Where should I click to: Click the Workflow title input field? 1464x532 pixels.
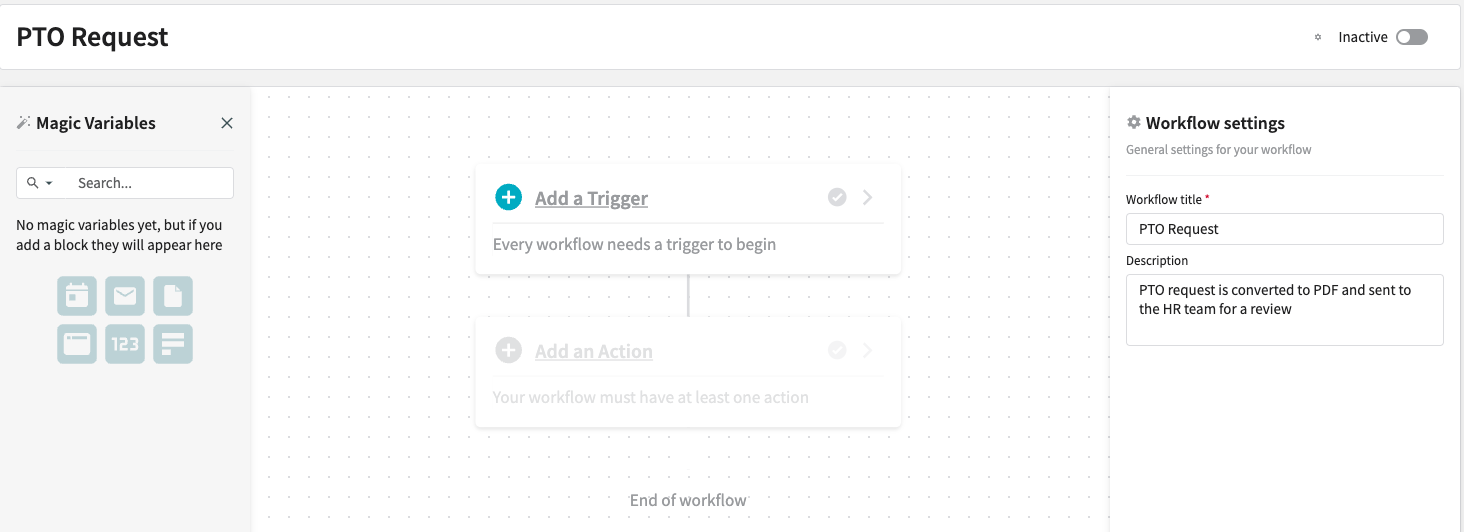(1284, 228)
